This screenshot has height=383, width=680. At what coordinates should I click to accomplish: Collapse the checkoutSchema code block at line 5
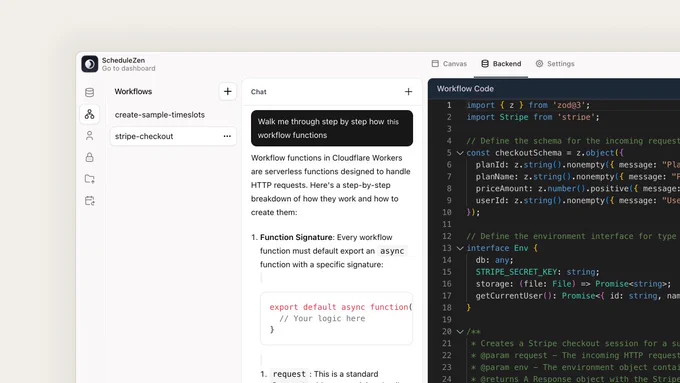460,153
